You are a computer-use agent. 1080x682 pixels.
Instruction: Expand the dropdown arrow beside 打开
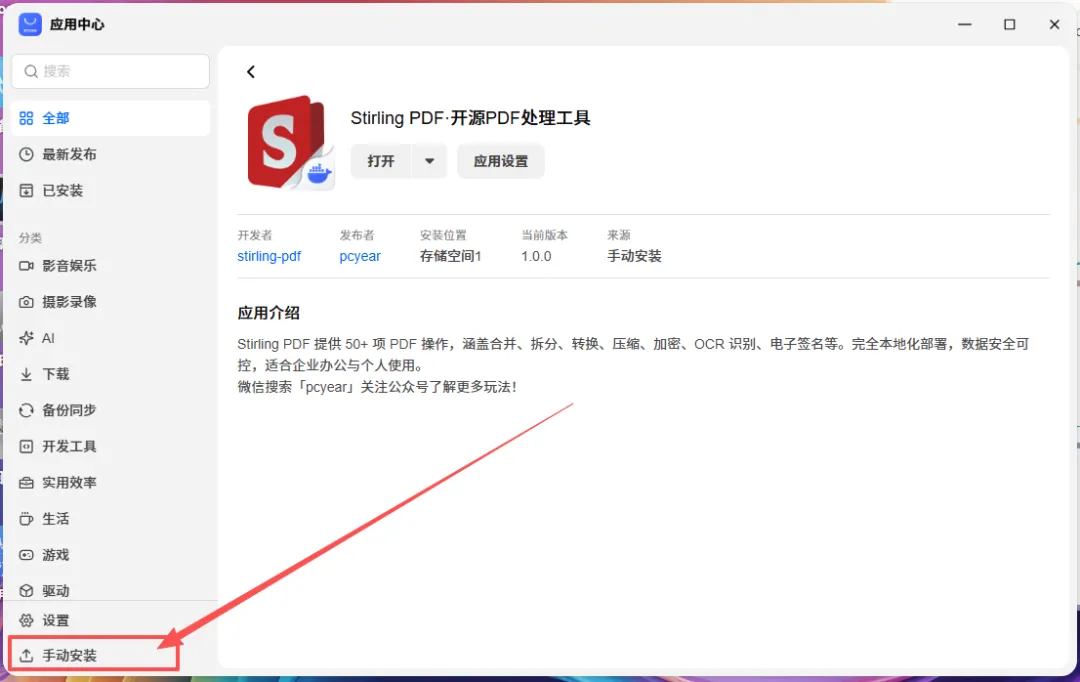(x=430, y=161)
